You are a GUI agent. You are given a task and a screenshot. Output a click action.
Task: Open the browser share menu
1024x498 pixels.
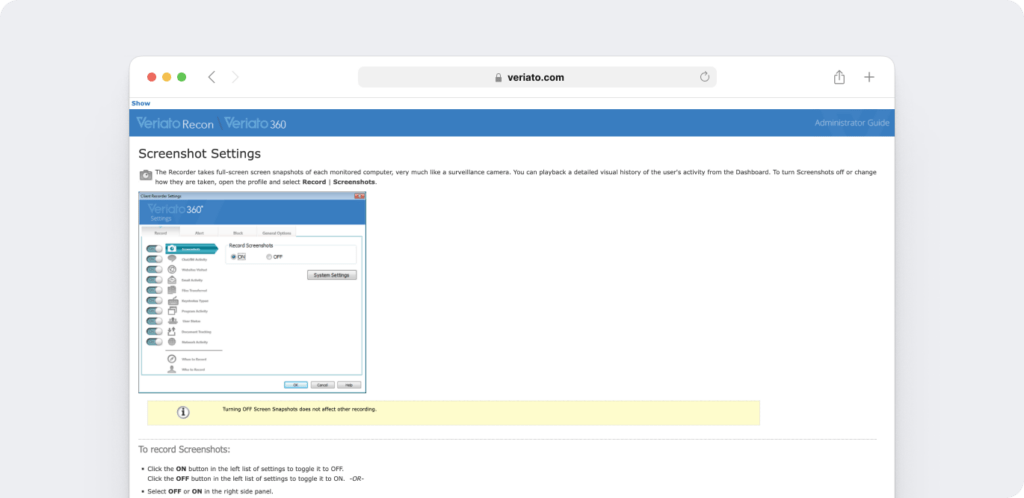click(839, 77)
